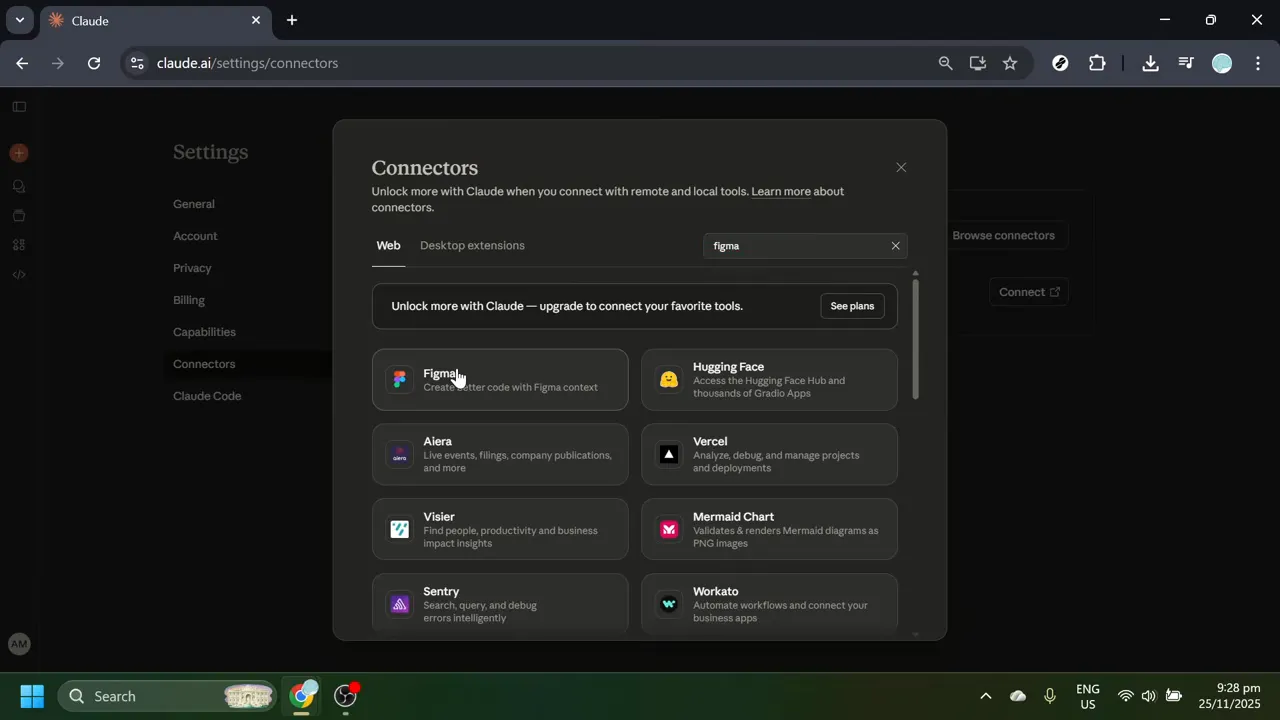
Task: Open a new browser tab
Action: (292, 20)
